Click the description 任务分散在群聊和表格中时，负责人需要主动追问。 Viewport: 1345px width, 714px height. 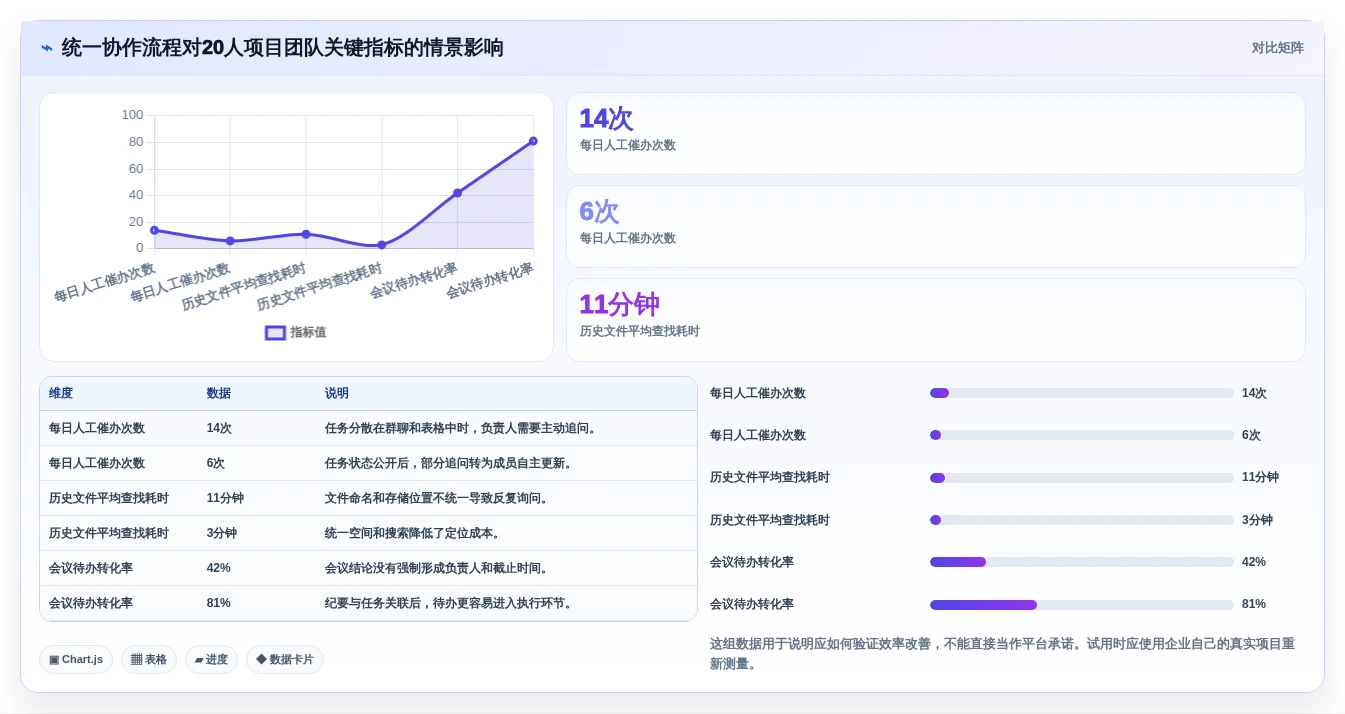pos(463,428)
